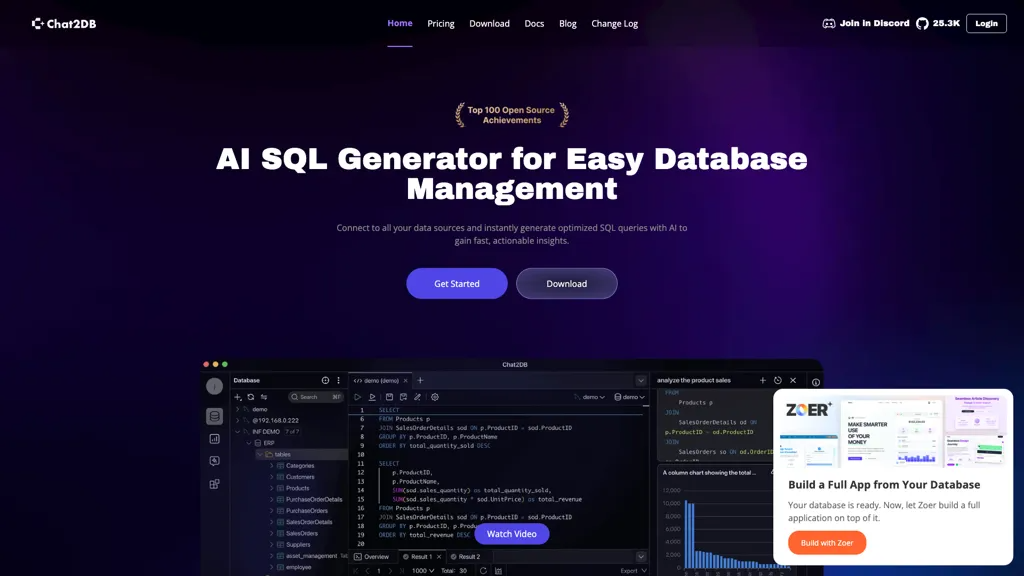Click the Run query play icon
This screenshot has width=1024, height=576.
(x=357, y=397)
